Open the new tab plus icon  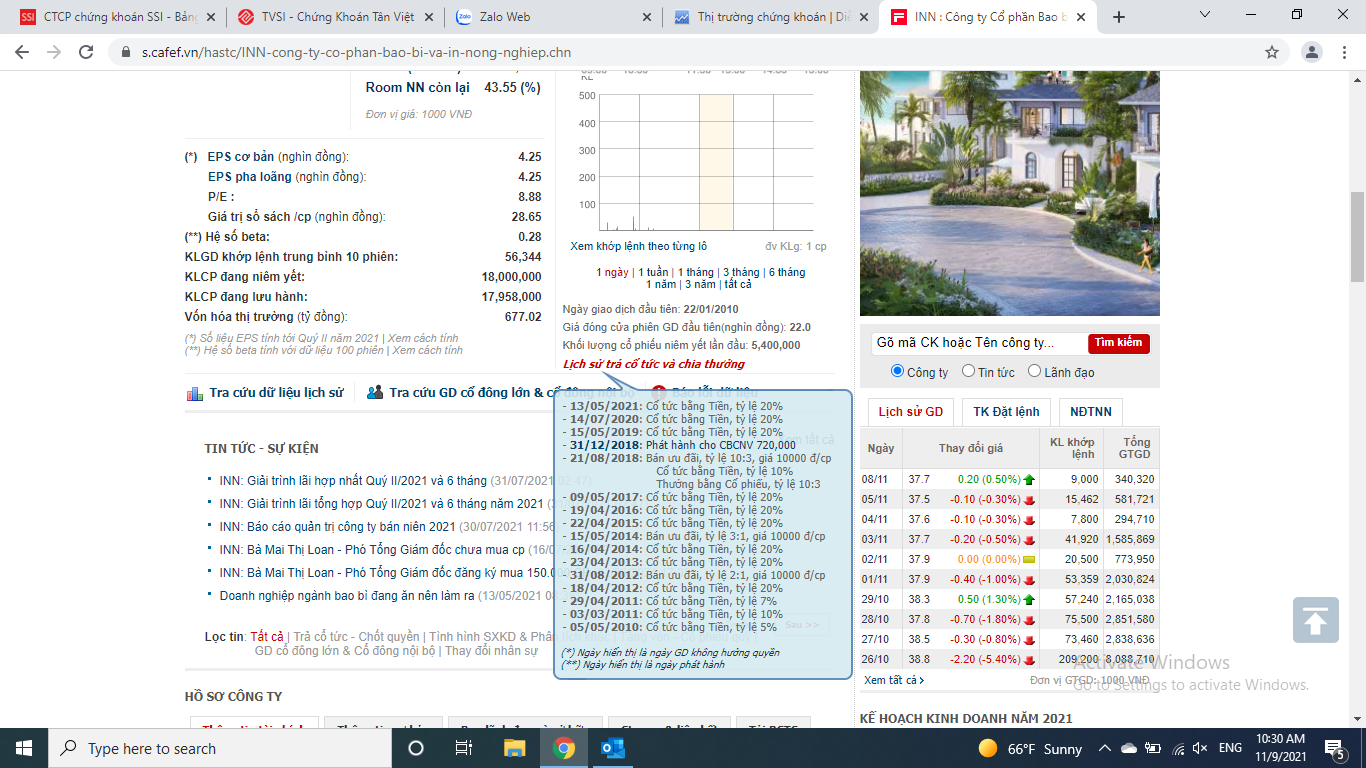[1119, 17]
